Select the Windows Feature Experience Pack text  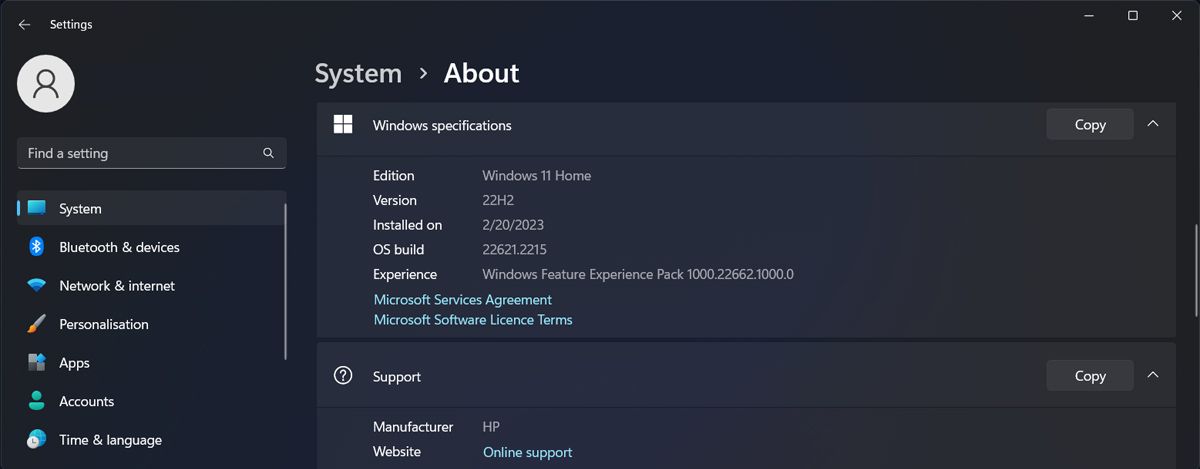[638, 274]
